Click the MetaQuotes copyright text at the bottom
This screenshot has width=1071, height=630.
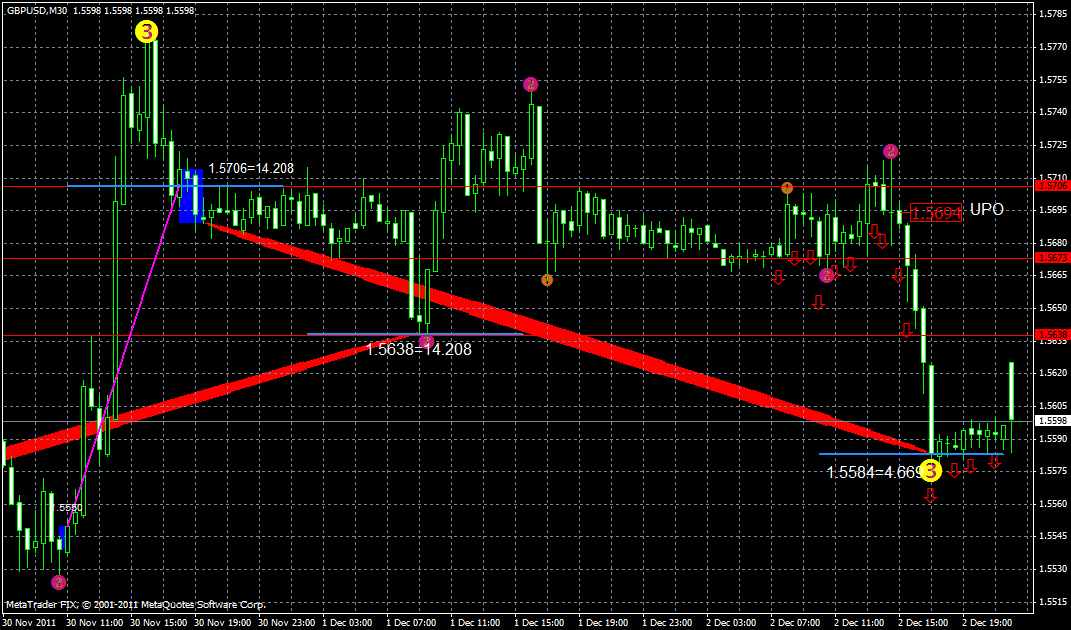click(135, 603)
